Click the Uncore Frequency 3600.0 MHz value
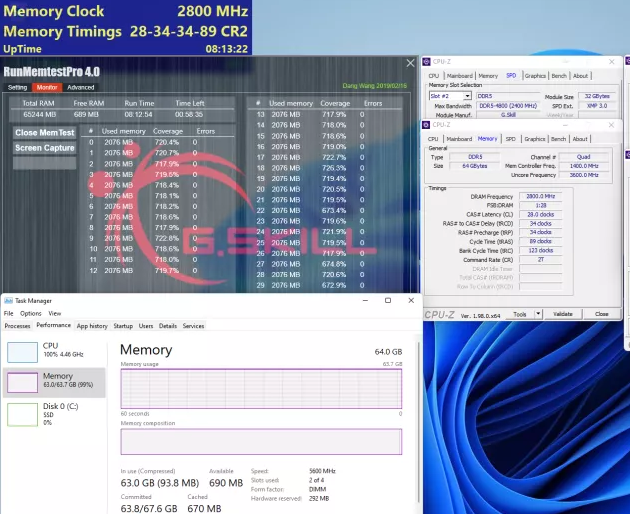Viewport: 630px width, 514px height. point(583,175)
